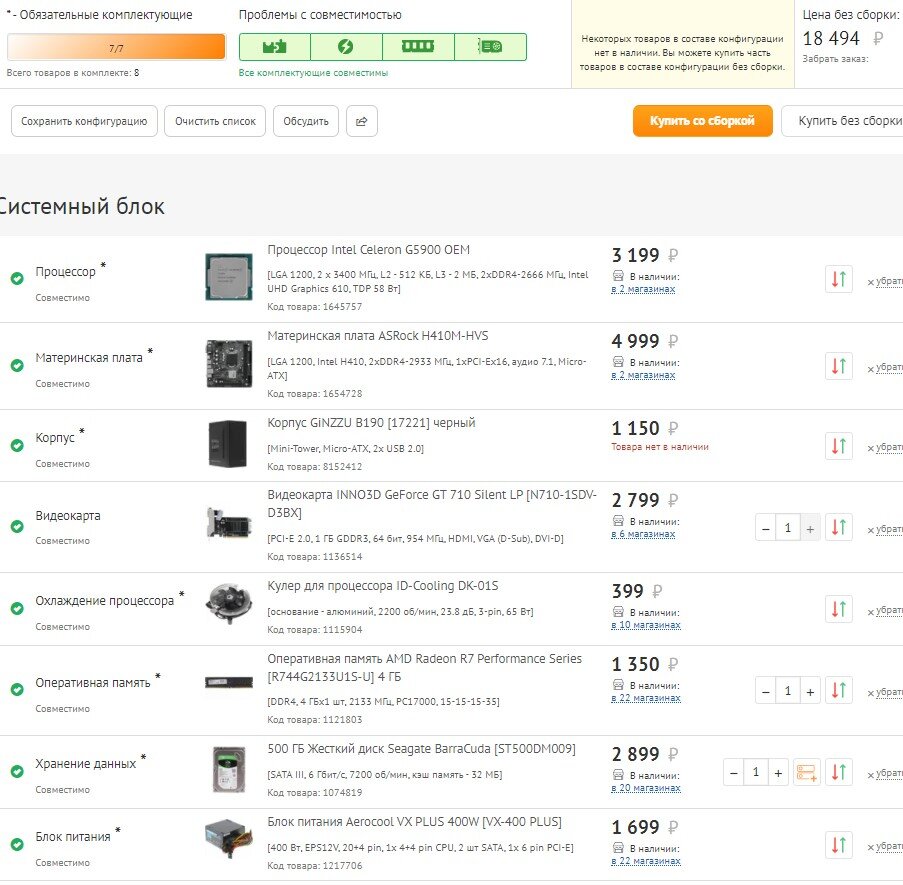Open Блок питания Aerocool VX PLUS 400W title

[x=415, y=822]
